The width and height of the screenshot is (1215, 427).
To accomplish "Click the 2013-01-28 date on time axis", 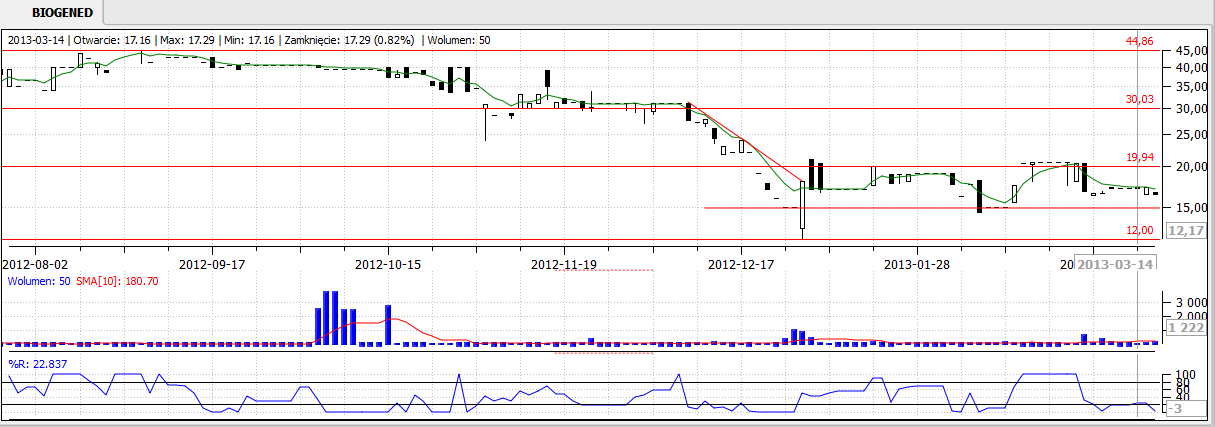I will (x=916, y=264).
